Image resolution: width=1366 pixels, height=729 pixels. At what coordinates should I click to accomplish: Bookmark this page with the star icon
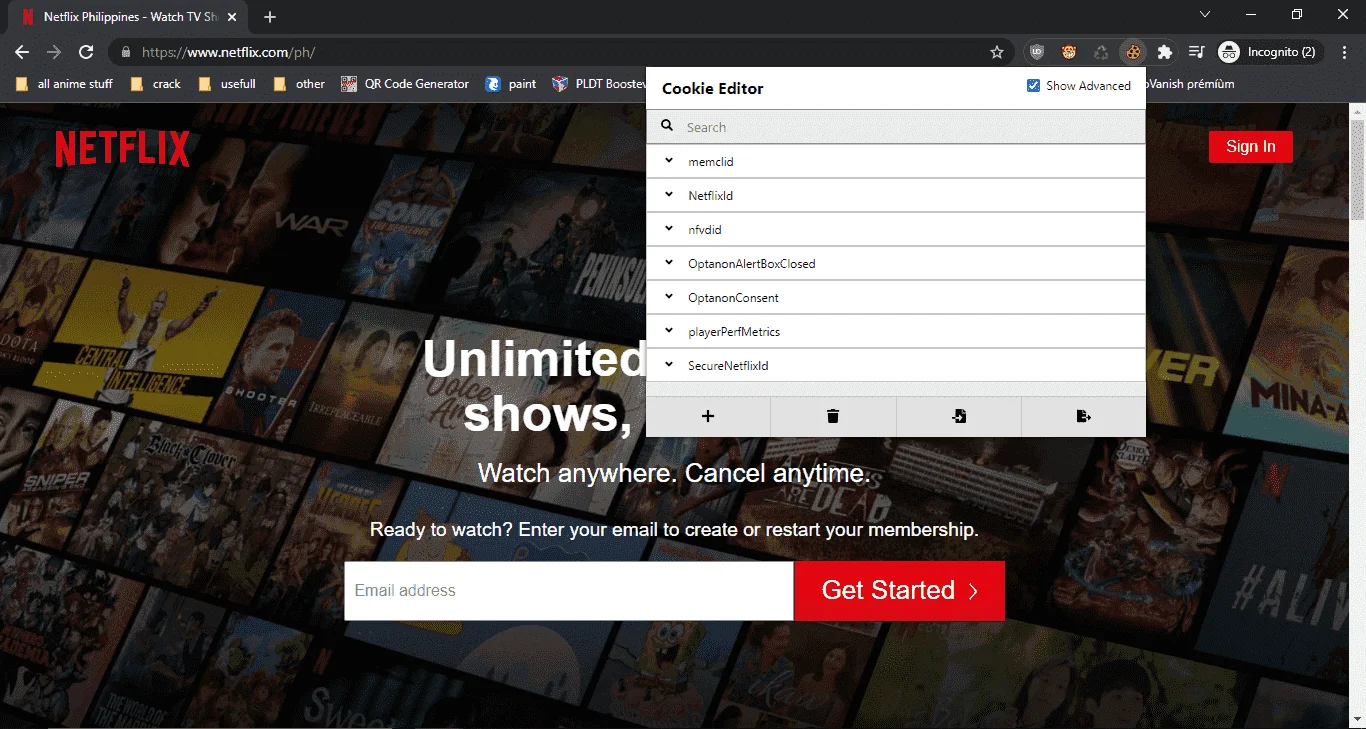pos(996,52)
